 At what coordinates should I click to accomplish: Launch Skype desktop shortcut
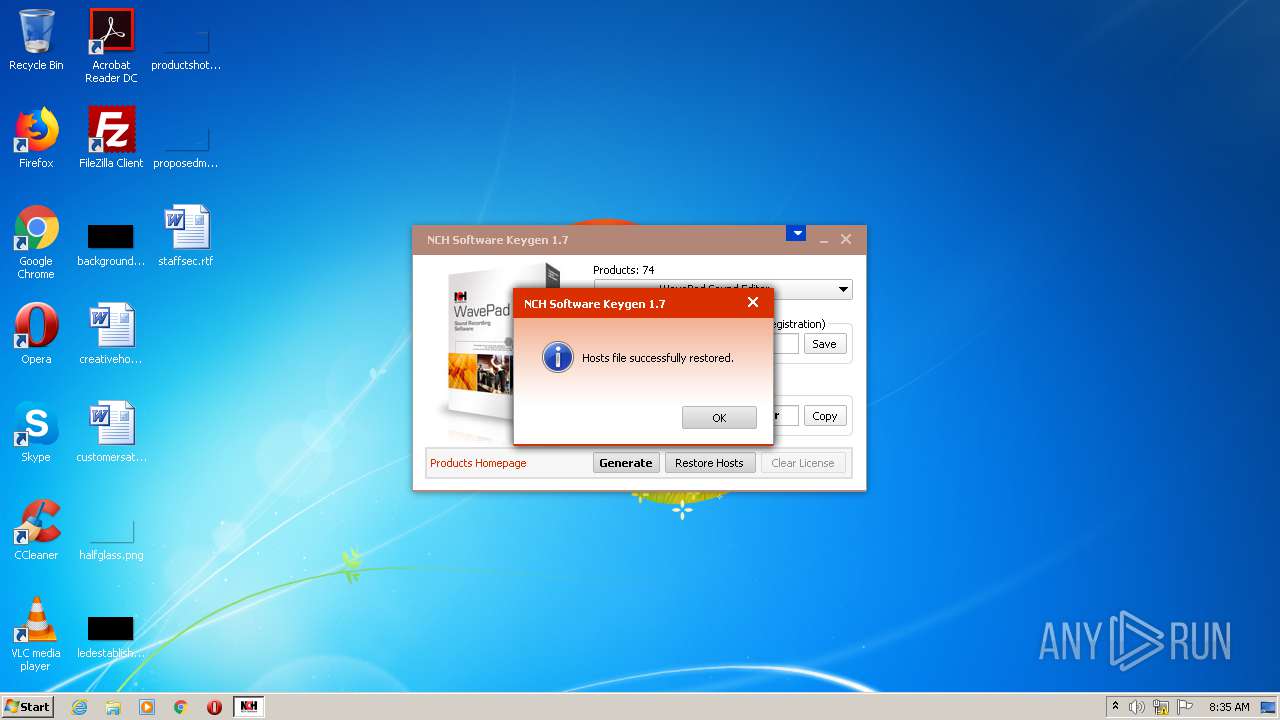(x=36, y=432)
